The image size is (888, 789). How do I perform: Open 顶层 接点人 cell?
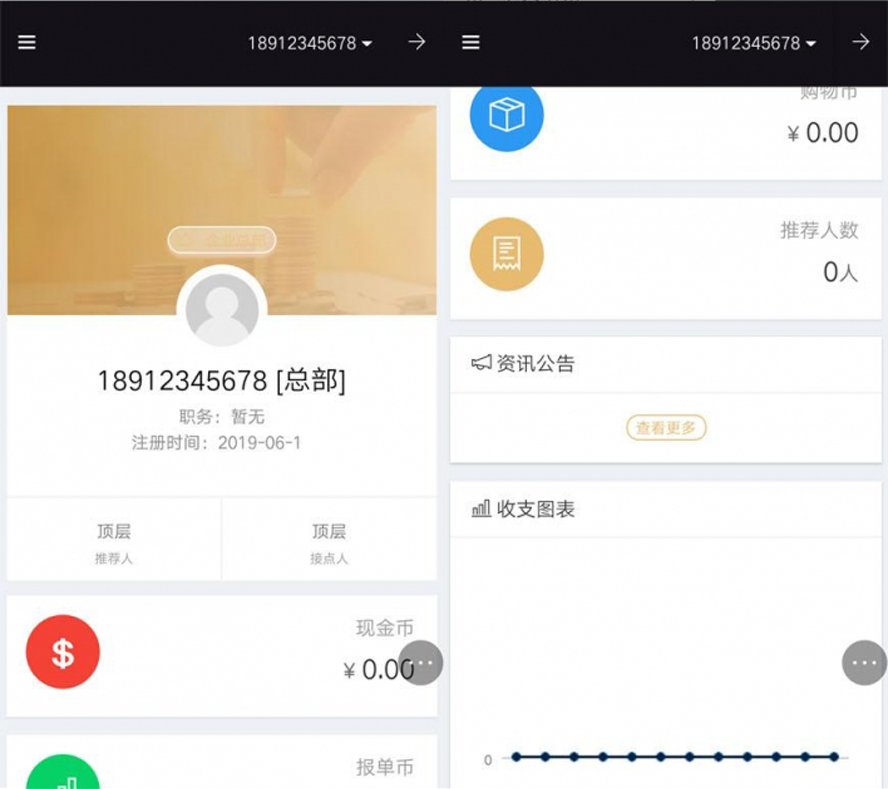coord(329,539)
